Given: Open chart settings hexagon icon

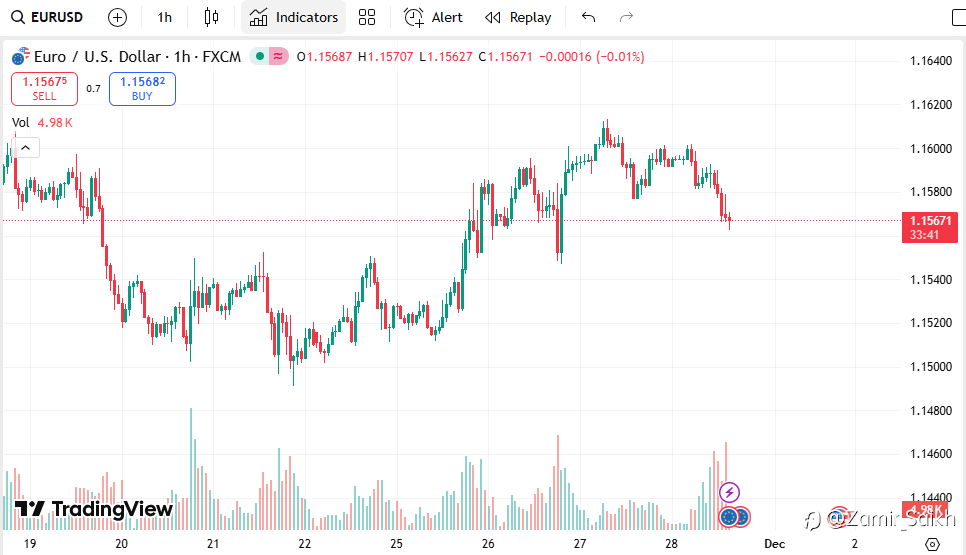Looking at the screenshot, I should 932,543.
